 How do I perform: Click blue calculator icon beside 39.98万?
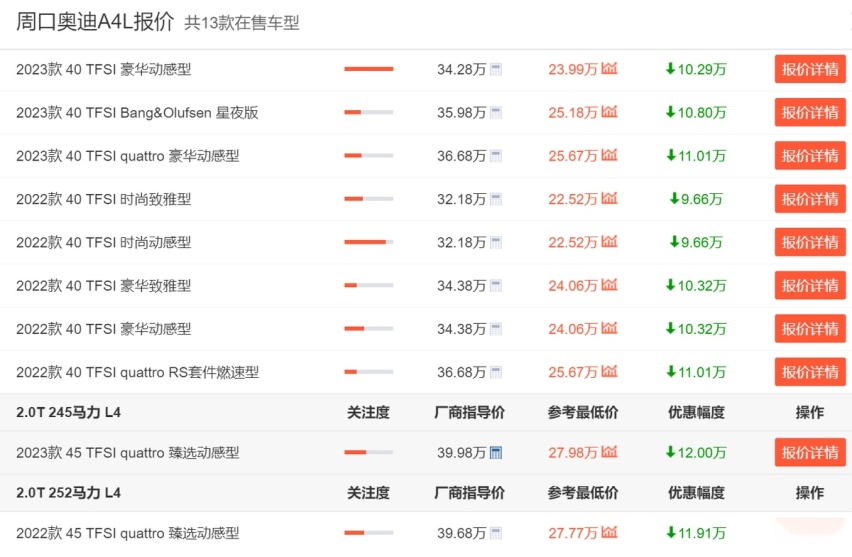coord(496,453)
